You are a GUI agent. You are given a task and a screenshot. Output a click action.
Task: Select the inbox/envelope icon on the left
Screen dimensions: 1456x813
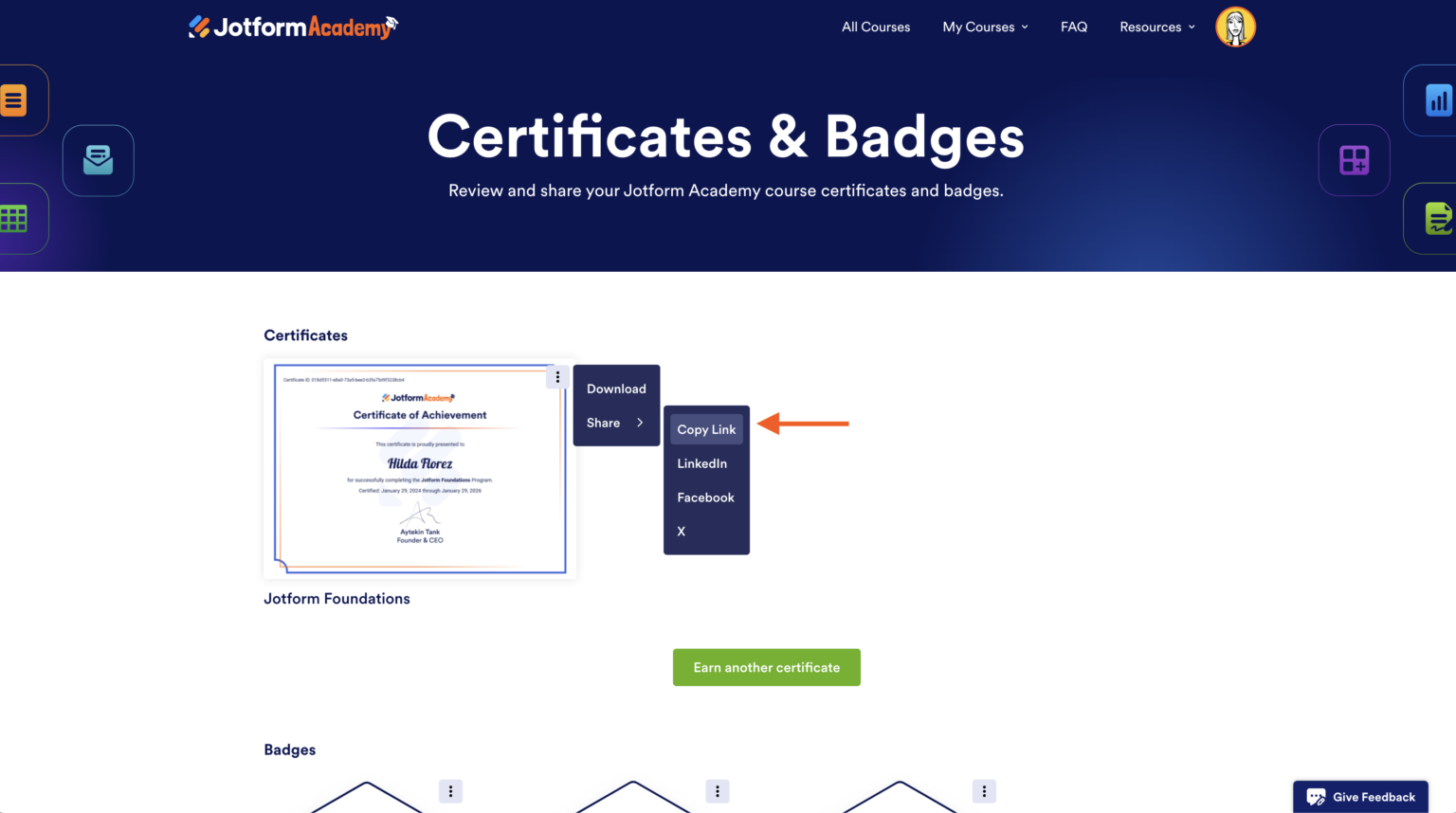[x=98, y=160]
